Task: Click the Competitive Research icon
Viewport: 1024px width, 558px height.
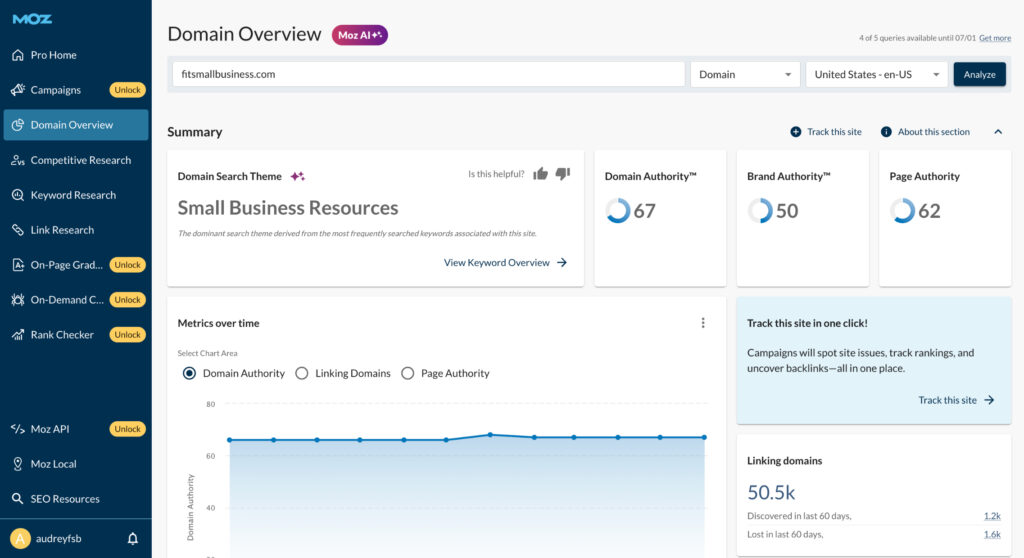Action: tap(18, 160)
